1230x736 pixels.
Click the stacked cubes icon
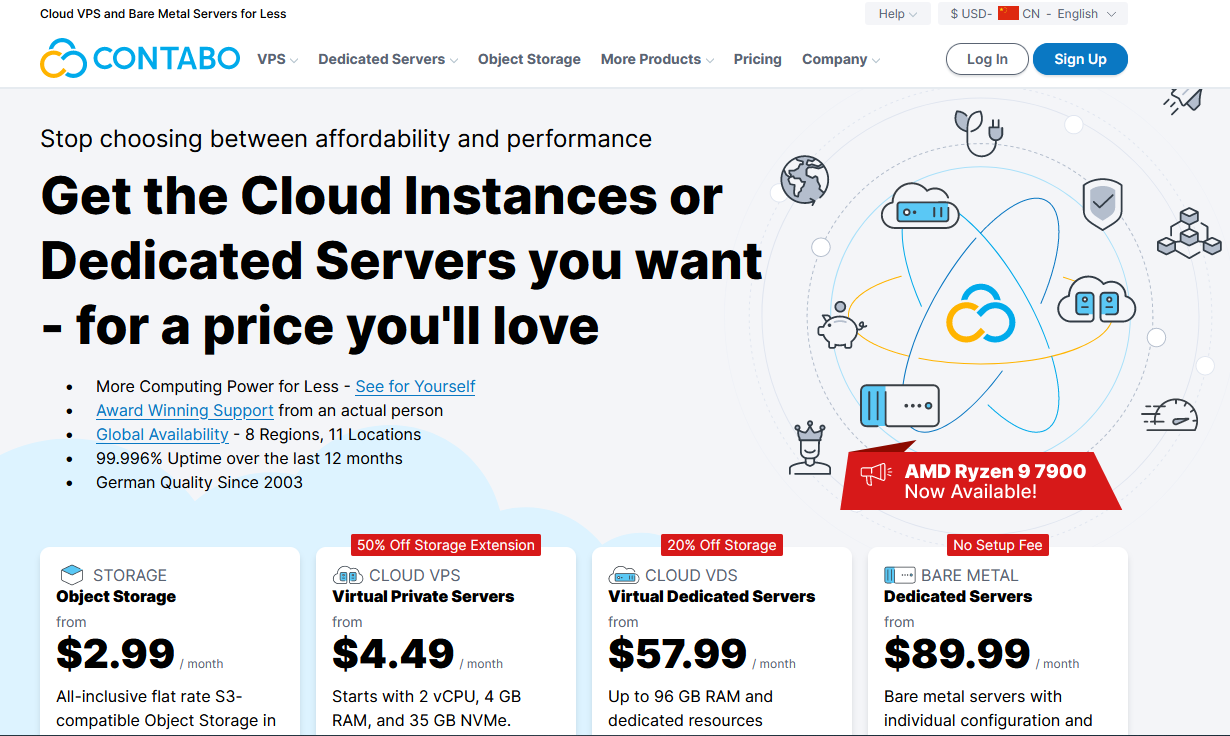1188,232
